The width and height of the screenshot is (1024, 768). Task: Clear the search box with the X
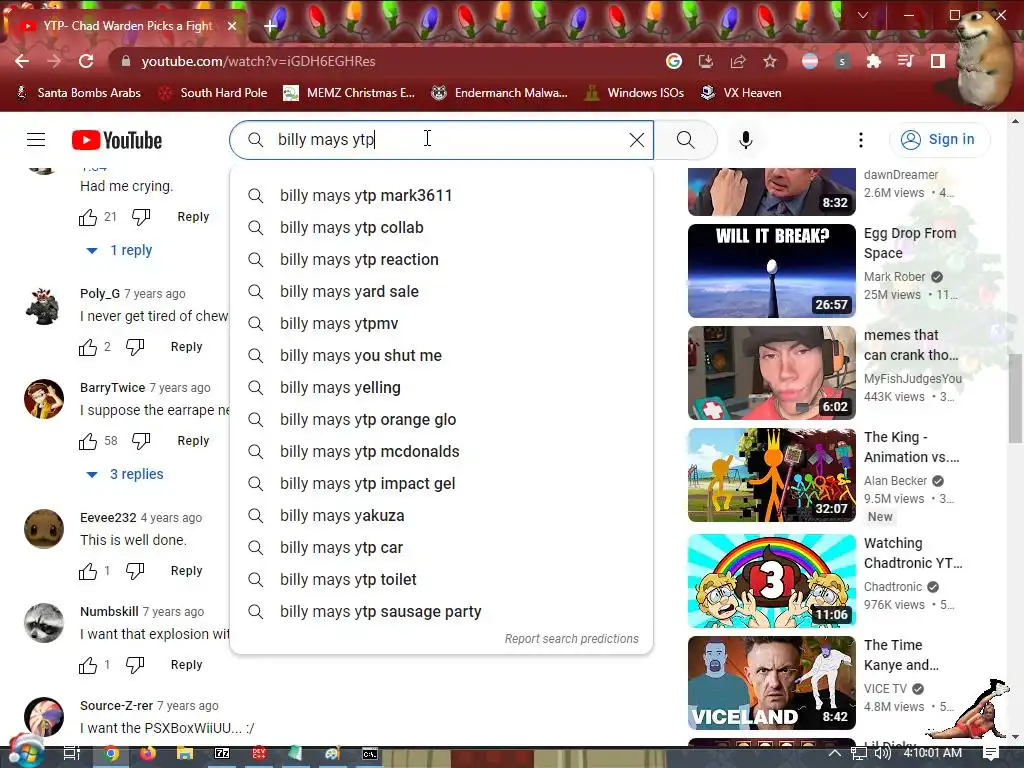point(637,140)
